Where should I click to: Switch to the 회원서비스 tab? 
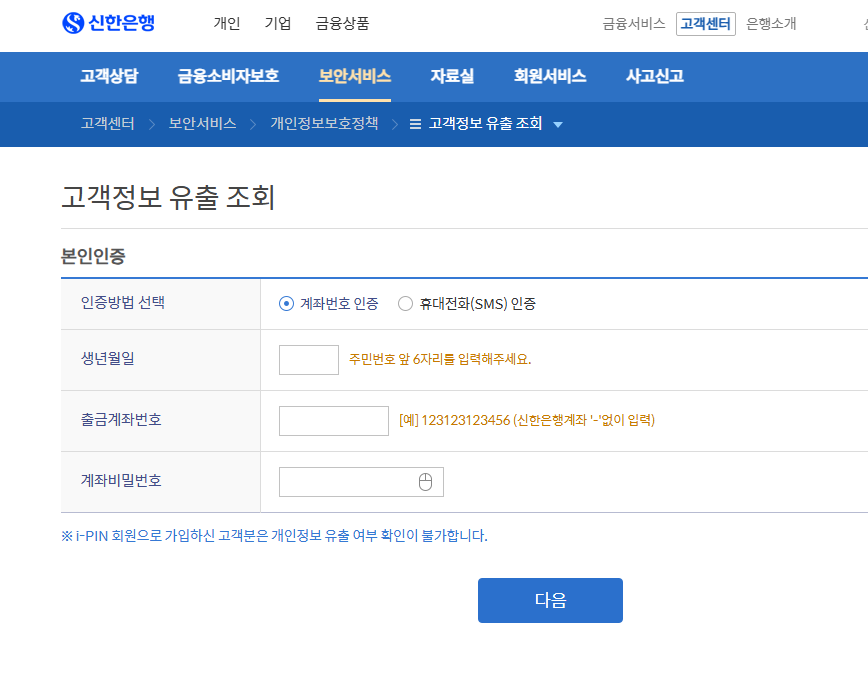click(x=550, y=76)
